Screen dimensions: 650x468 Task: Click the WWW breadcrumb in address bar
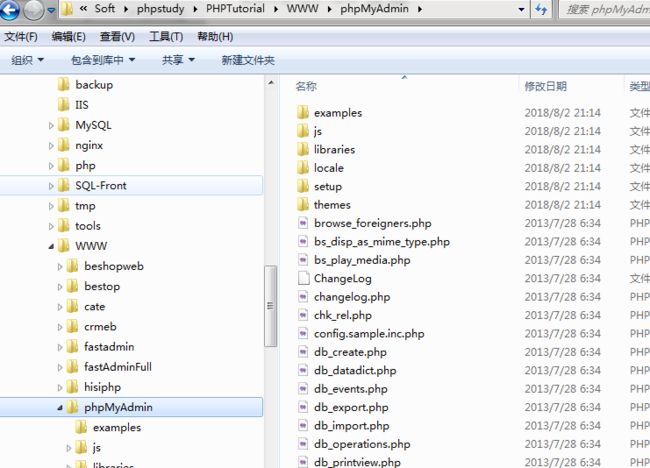coord(303,9)
